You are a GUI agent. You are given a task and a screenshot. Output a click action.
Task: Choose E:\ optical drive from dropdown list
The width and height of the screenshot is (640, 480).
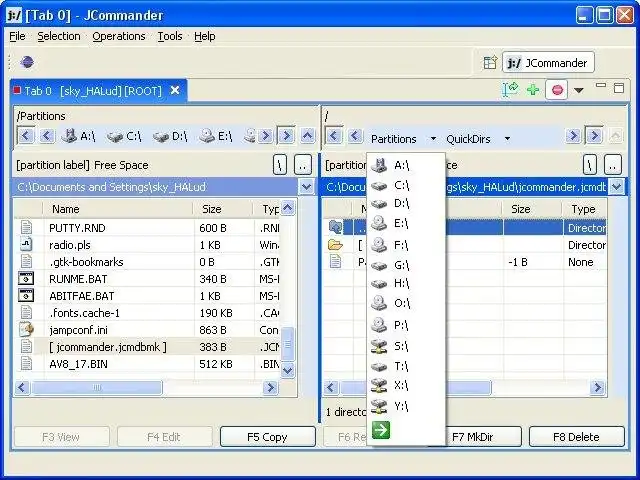[406, 224]
